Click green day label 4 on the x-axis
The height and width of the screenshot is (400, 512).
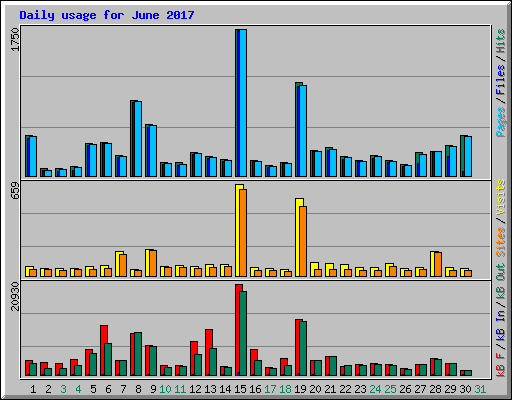78,389
